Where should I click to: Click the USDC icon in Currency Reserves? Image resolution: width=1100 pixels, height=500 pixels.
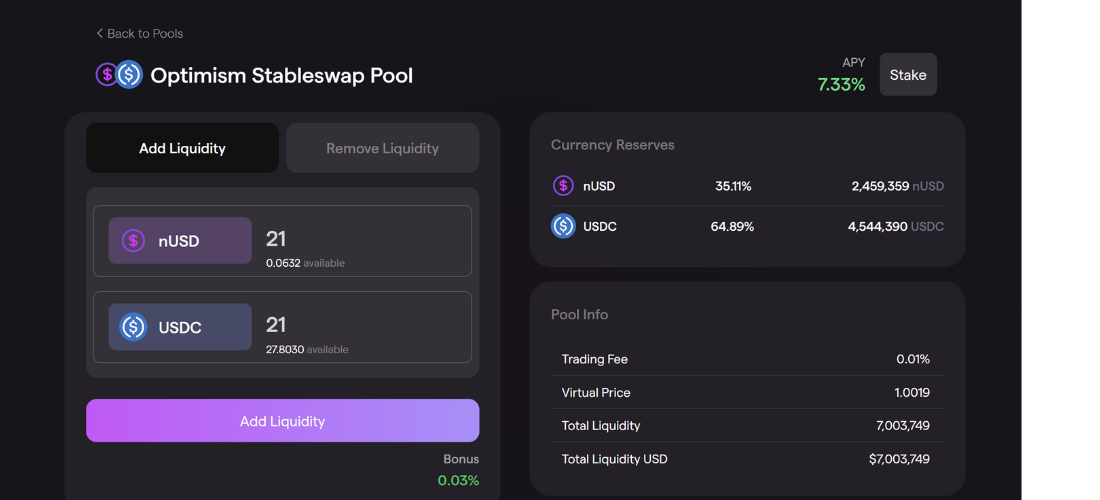563,226
